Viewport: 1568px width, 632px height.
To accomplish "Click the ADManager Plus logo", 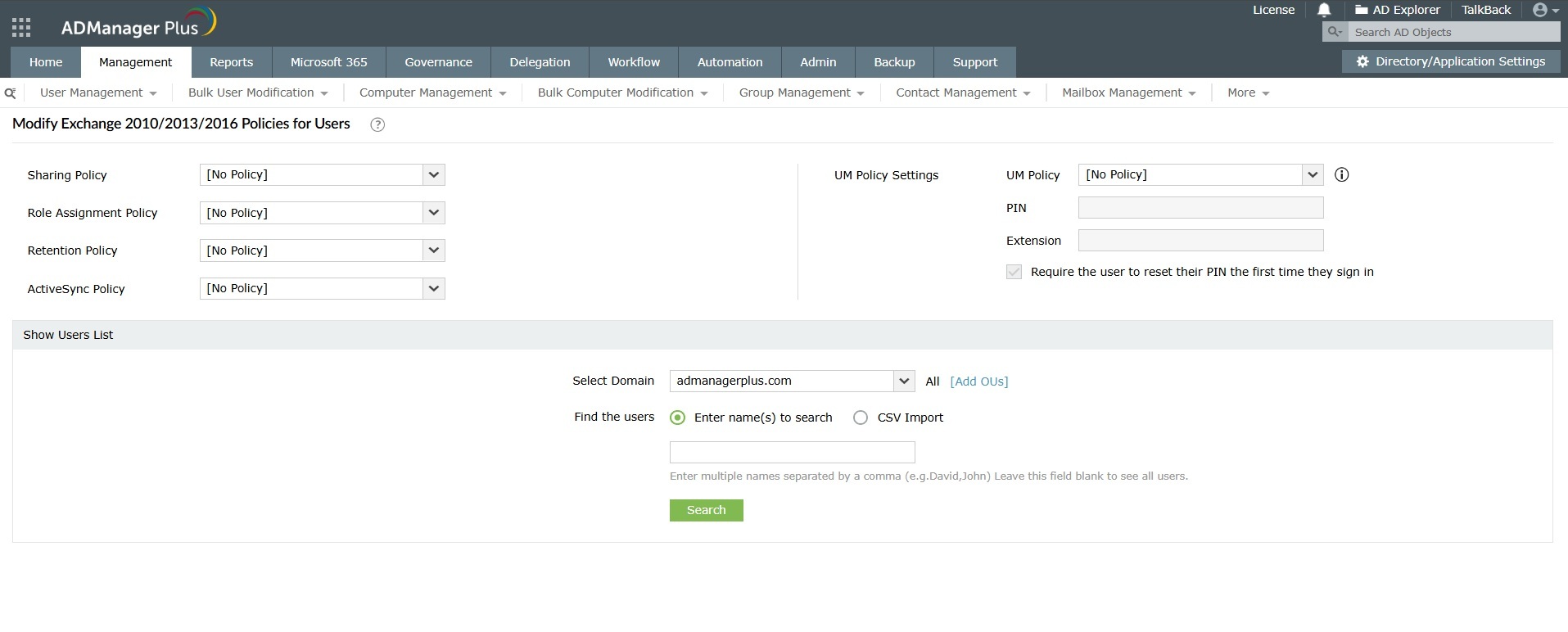I will (x=138, y=23).
